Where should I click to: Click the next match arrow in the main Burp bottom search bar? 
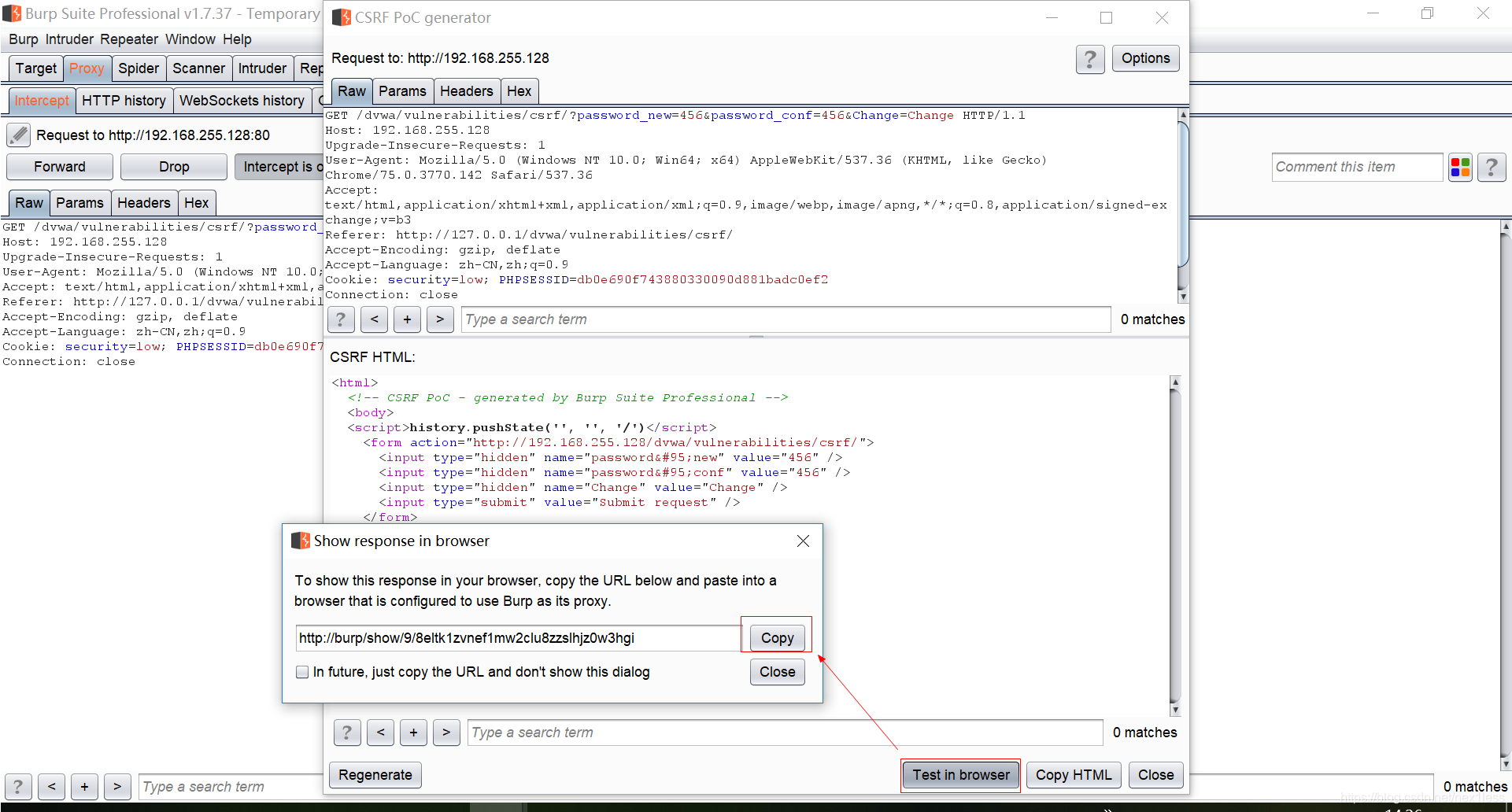click(x=117, y=787)
